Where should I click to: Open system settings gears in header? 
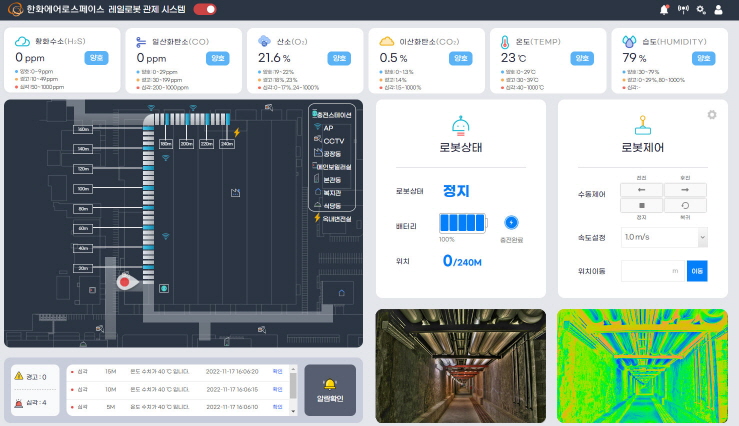701,9
